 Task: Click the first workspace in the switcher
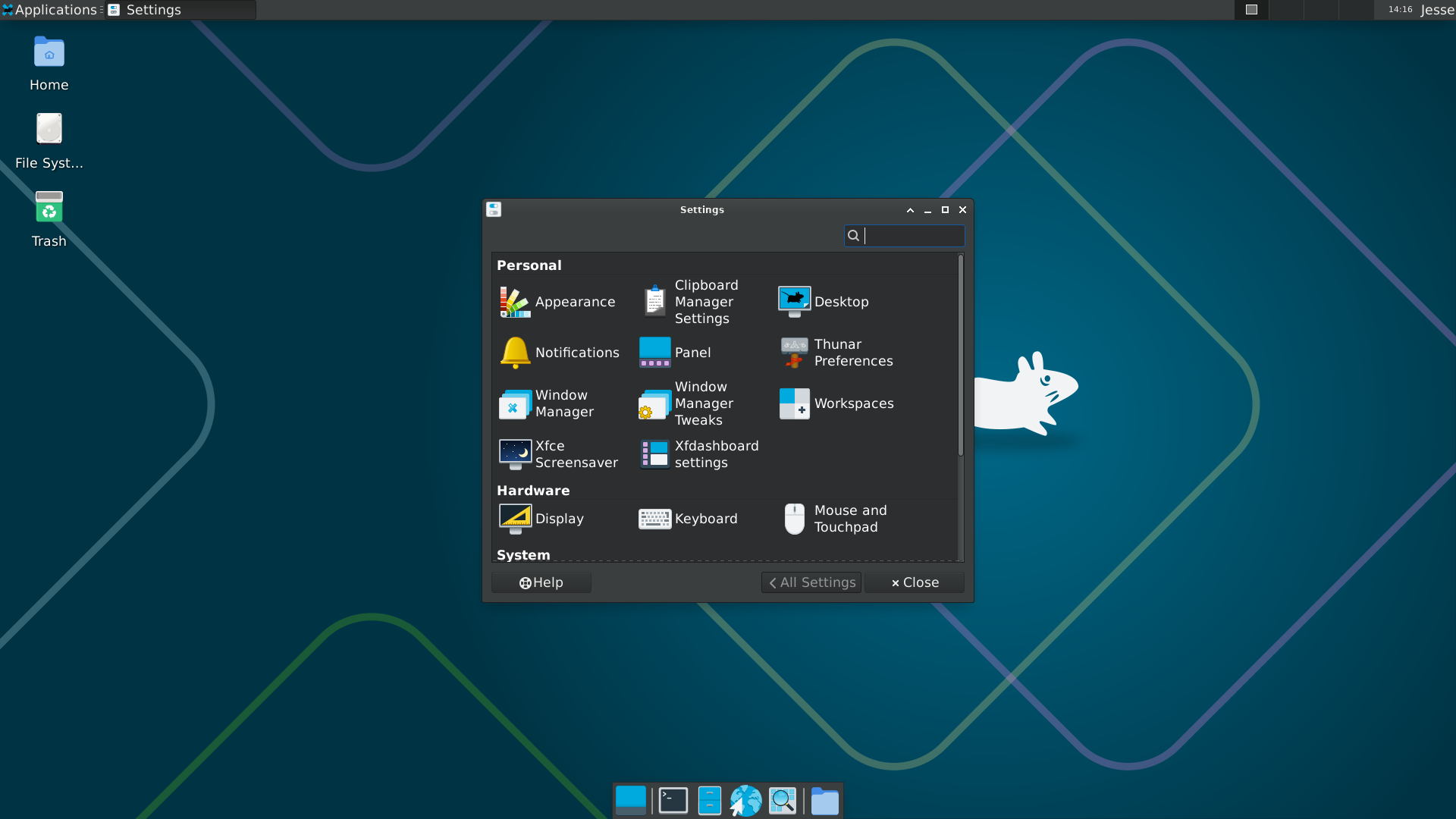(1252, 10)
